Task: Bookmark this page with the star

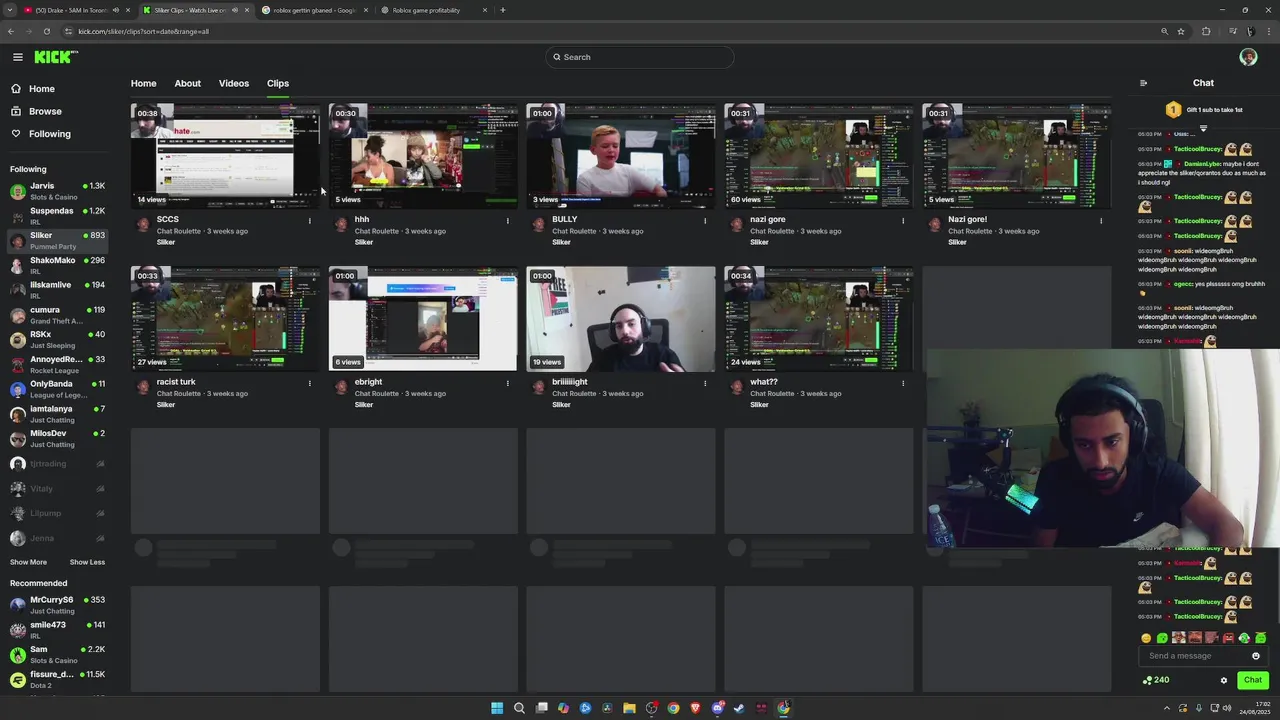Action: (x=1181, y=31)
